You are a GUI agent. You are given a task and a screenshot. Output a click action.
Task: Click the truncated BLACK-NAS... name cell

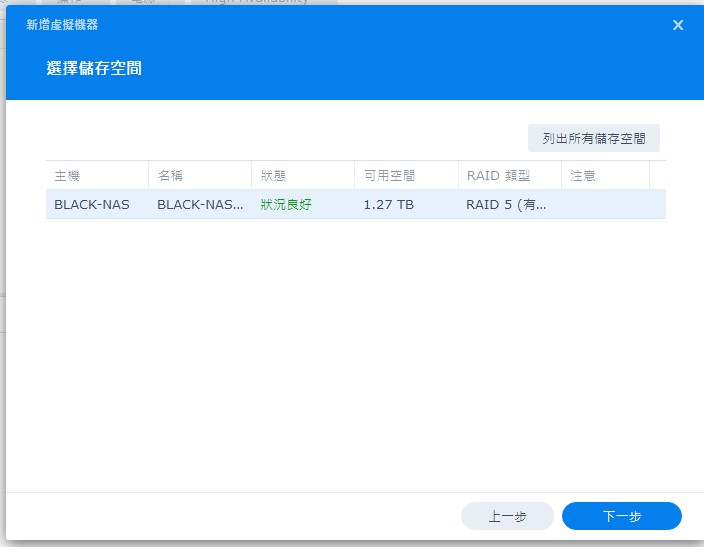200,204
